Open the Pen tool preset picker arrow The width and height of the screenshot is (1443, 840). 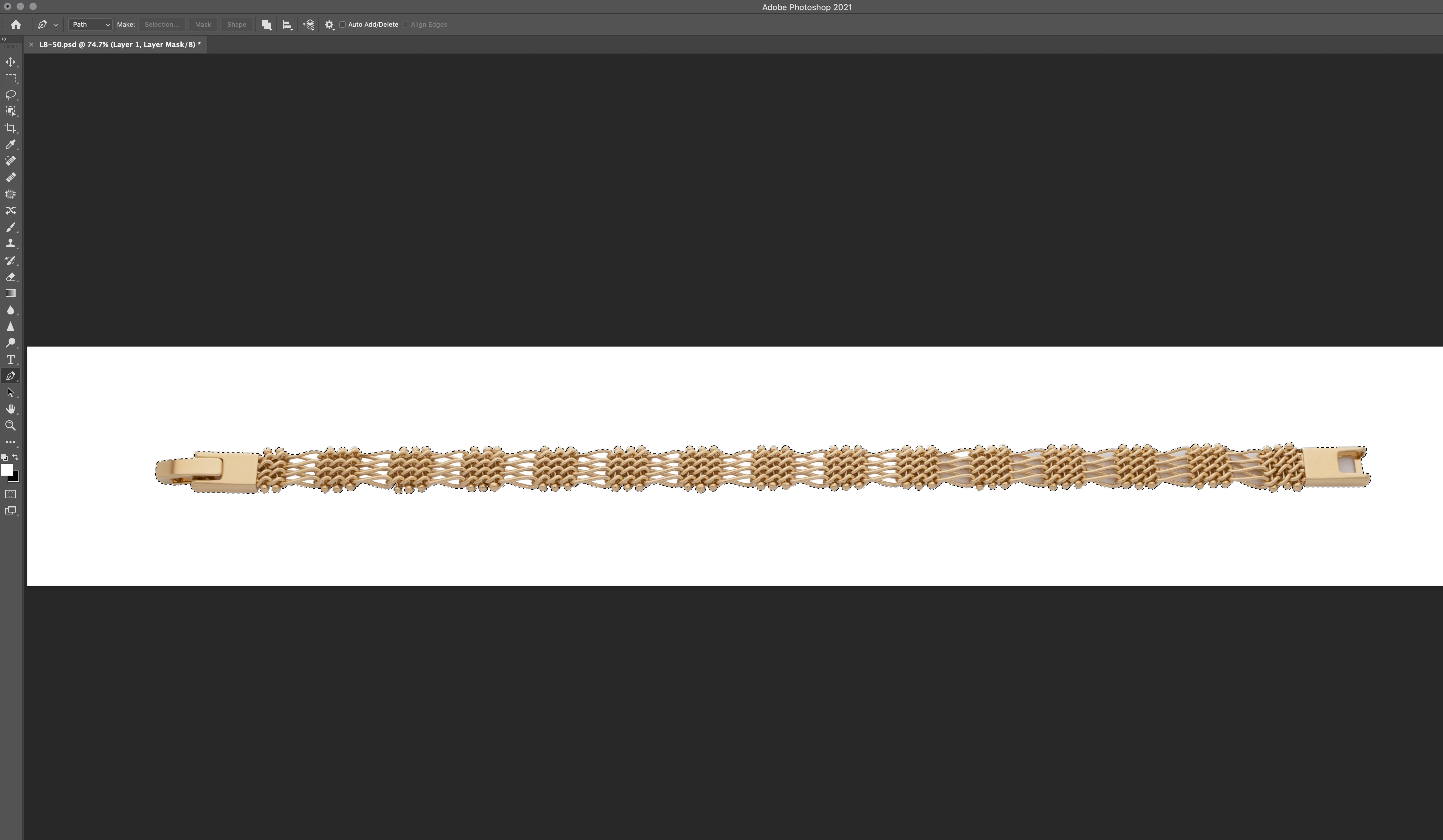coord(56,25)
